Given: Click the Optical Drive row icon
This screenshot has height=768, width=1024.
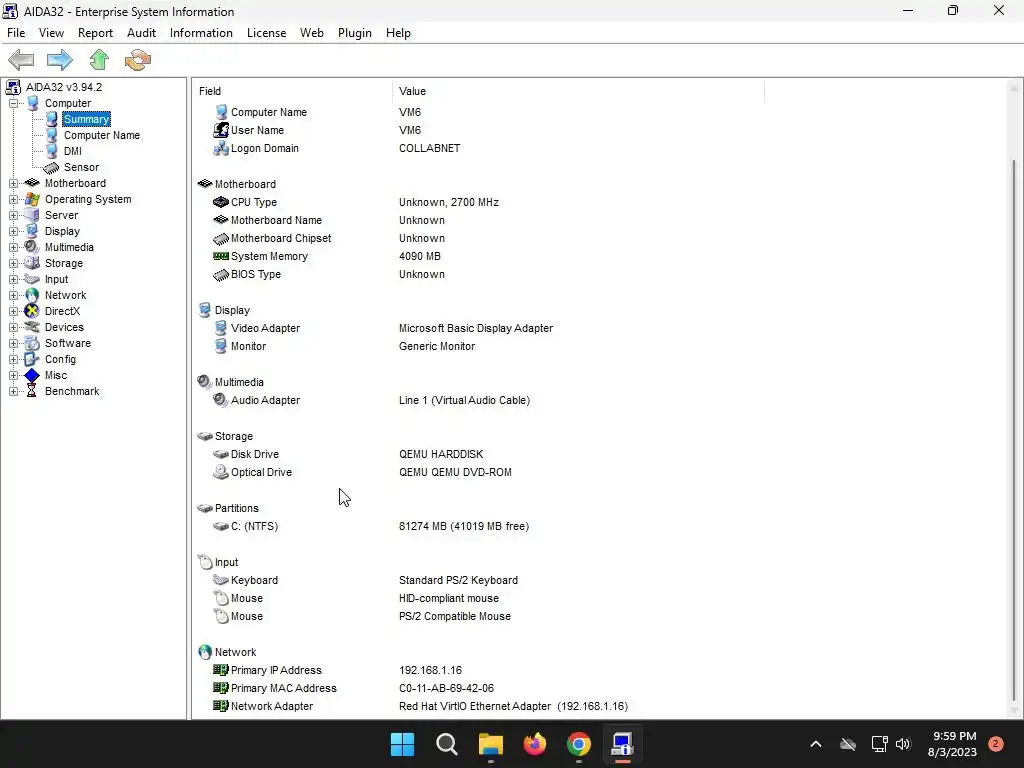Looking at the screenshot, I should tap(221, 472).
